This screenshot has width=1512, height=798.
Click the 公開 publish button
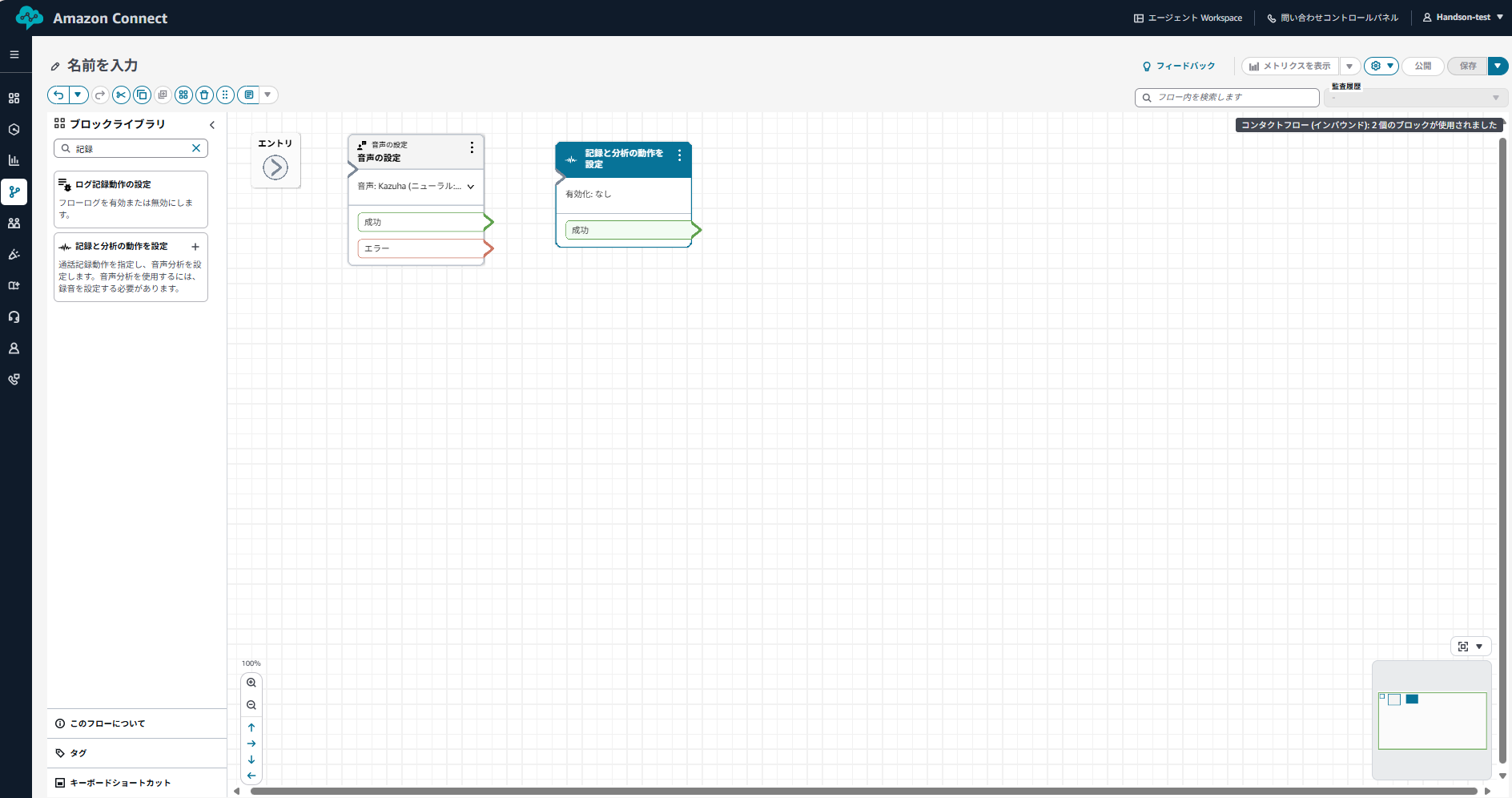pos(1423,66)
